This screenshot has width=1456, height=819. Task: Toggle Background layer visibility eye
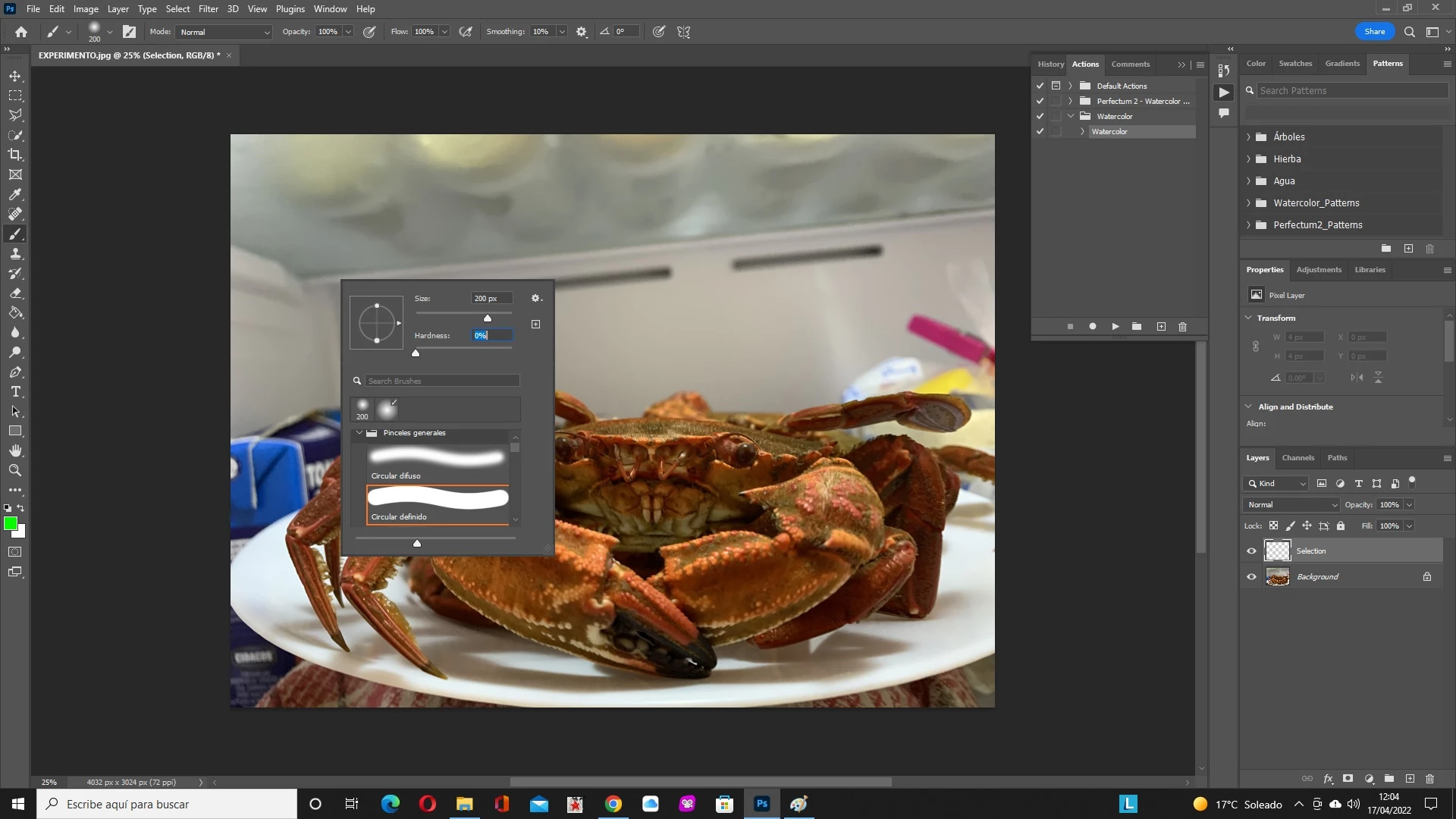pyautogui.click(x=1251, y=577)
